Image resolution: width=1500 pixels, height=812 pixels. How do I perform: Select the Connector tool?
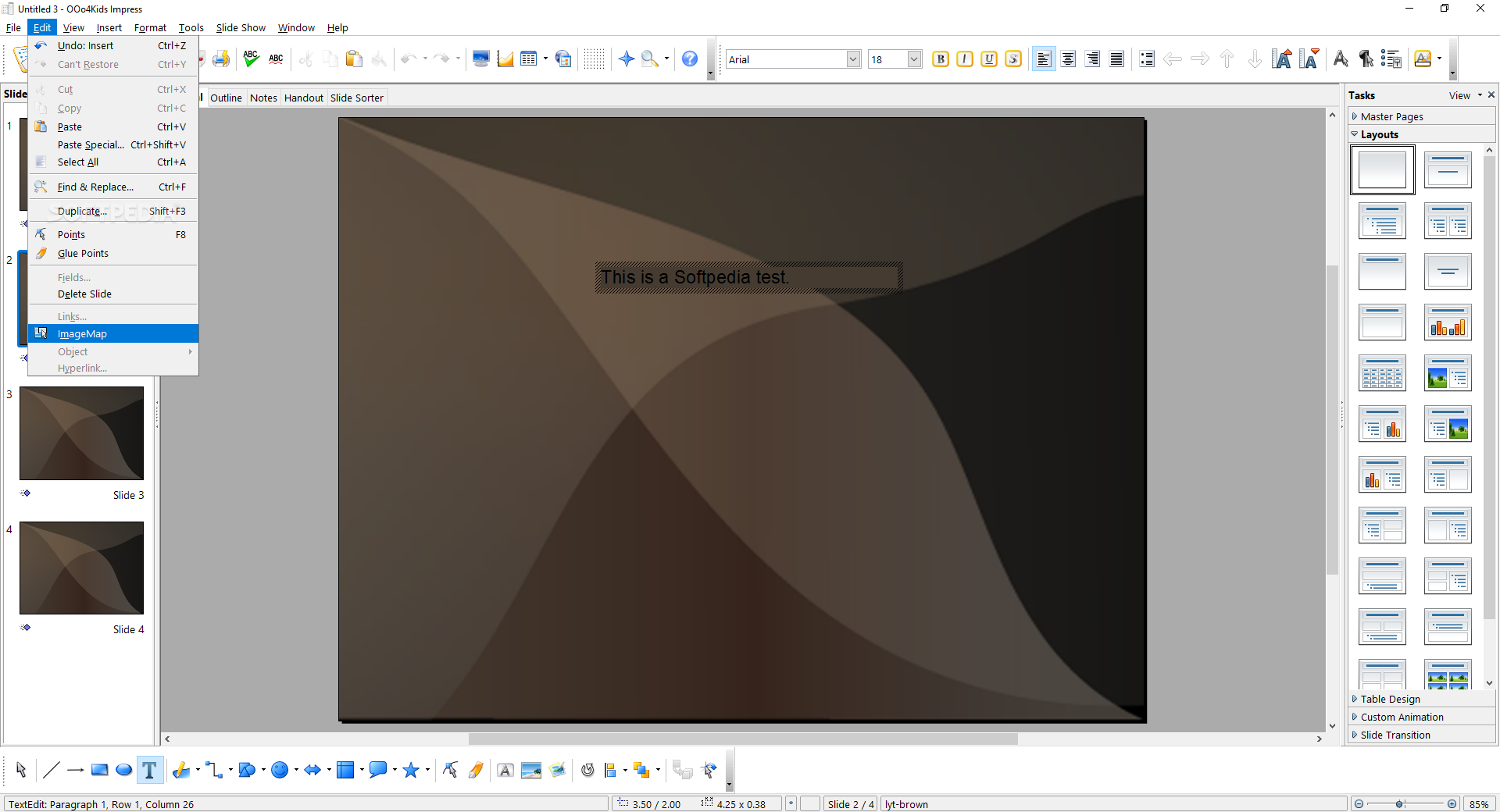pos(214,771)
